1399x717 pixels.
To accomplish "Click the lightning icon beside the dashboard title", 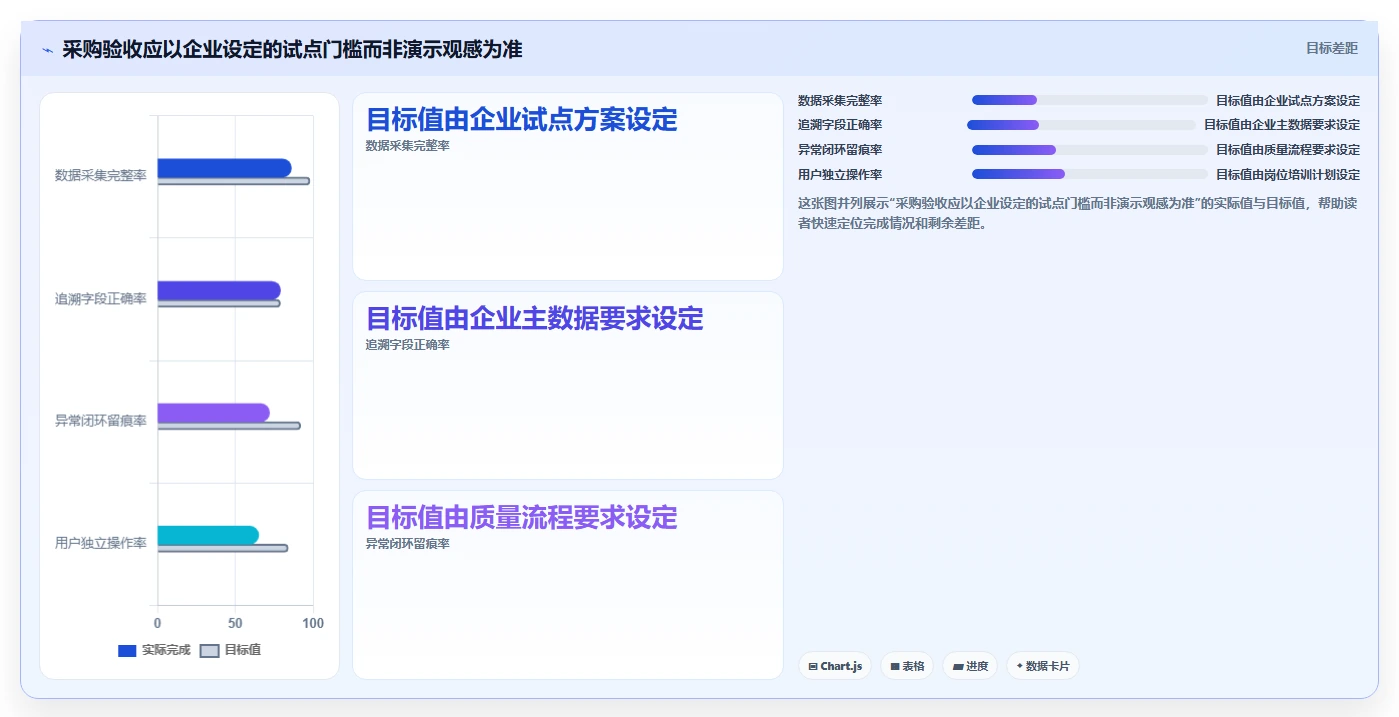I will (47, 50).
